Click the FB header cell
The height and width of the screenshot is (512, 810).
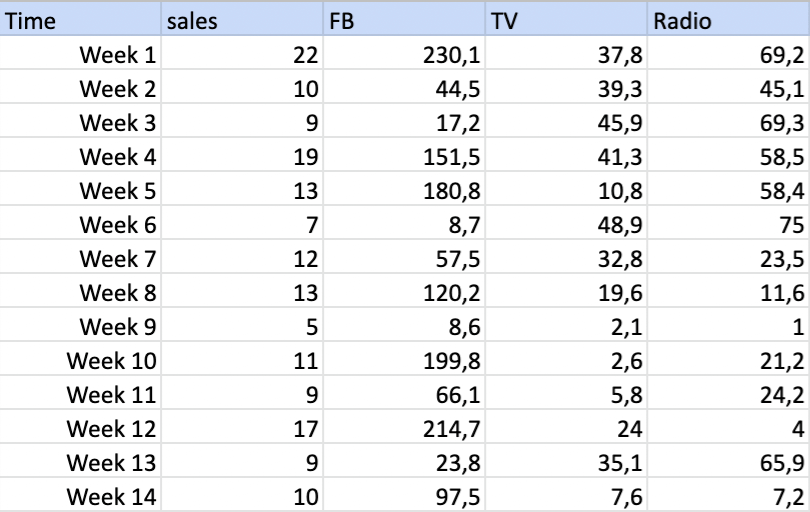point(404,20)
